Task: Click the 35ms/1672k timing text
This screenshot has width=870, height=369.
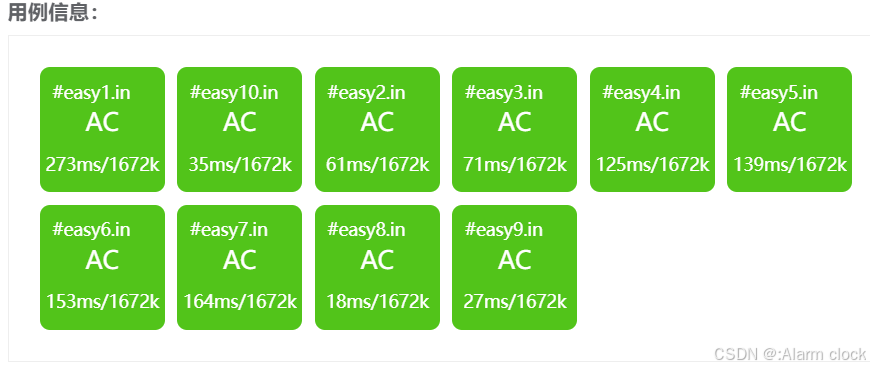Action: pyautogui.click(x=240, y=165)
